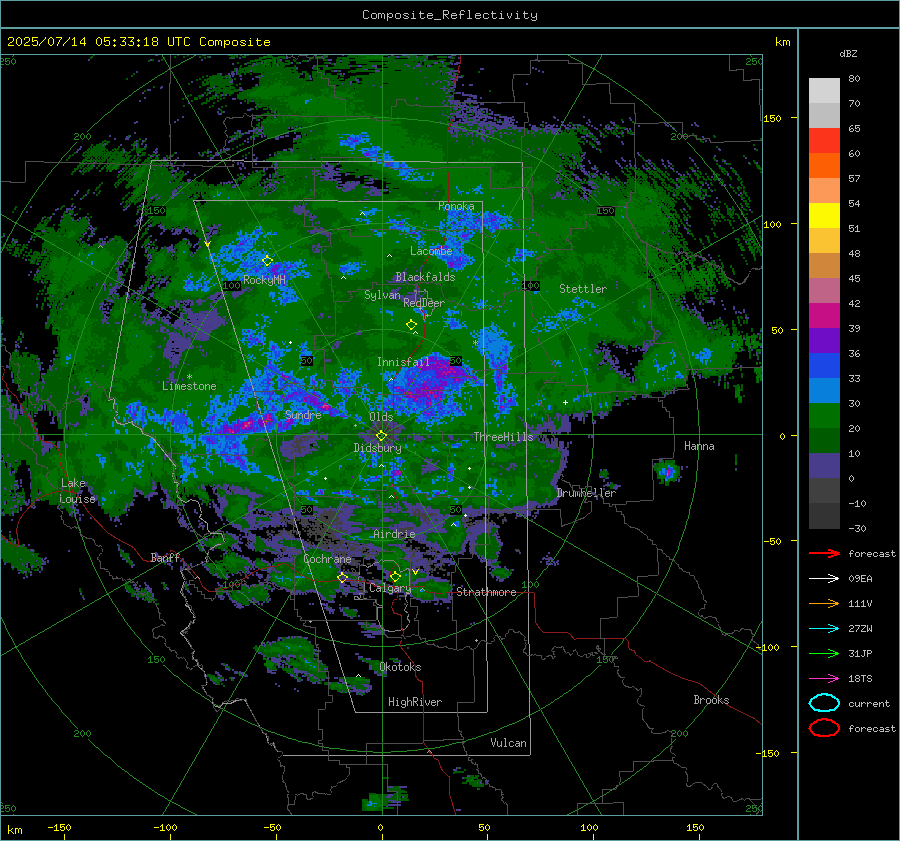
Task: Click the green 31JP arrow legend icon
Action: [x=824, y=653]
